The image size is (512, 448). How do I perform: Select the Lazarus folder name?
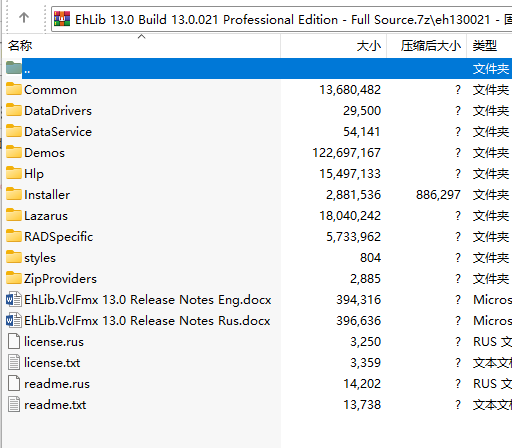[46, 216]
